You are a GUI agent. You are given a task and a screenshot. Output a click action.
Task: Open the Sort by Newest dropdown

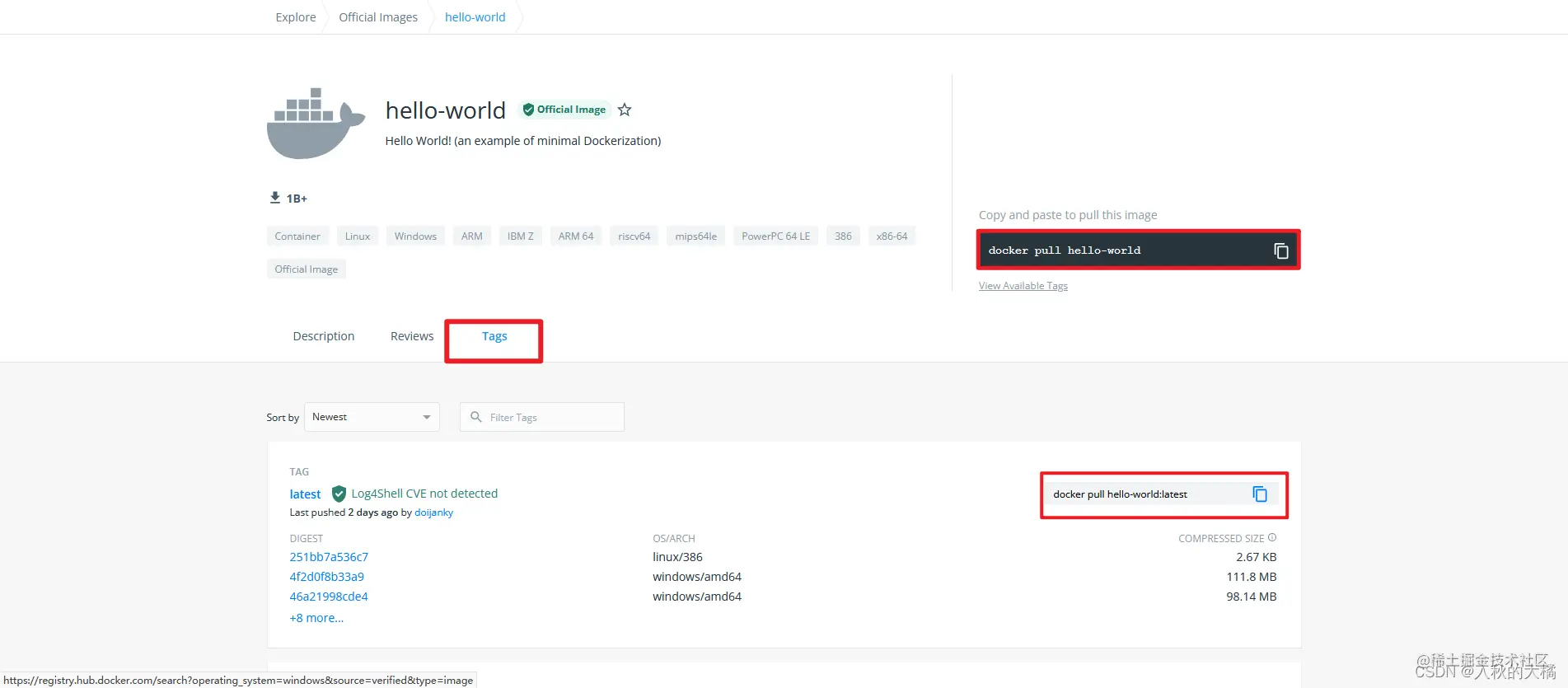[372, 417]
